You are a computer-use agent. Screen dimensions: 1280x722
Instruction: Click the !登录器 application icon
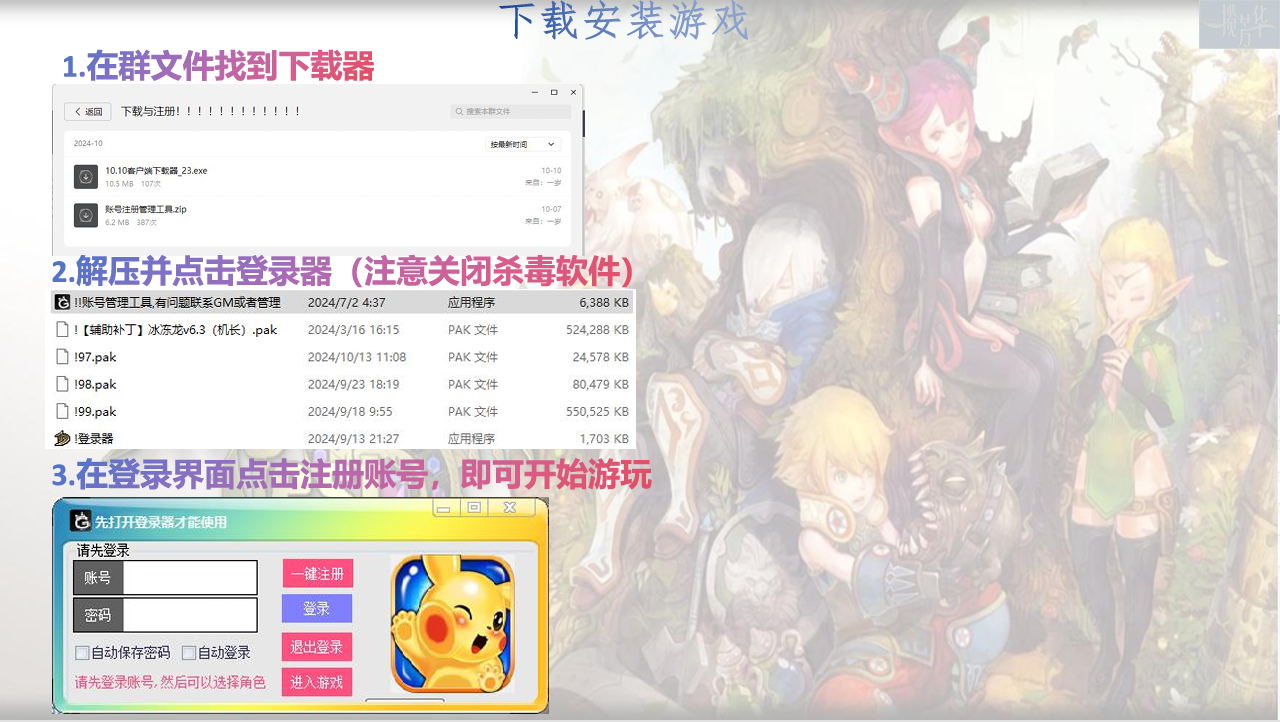(62, 438)
